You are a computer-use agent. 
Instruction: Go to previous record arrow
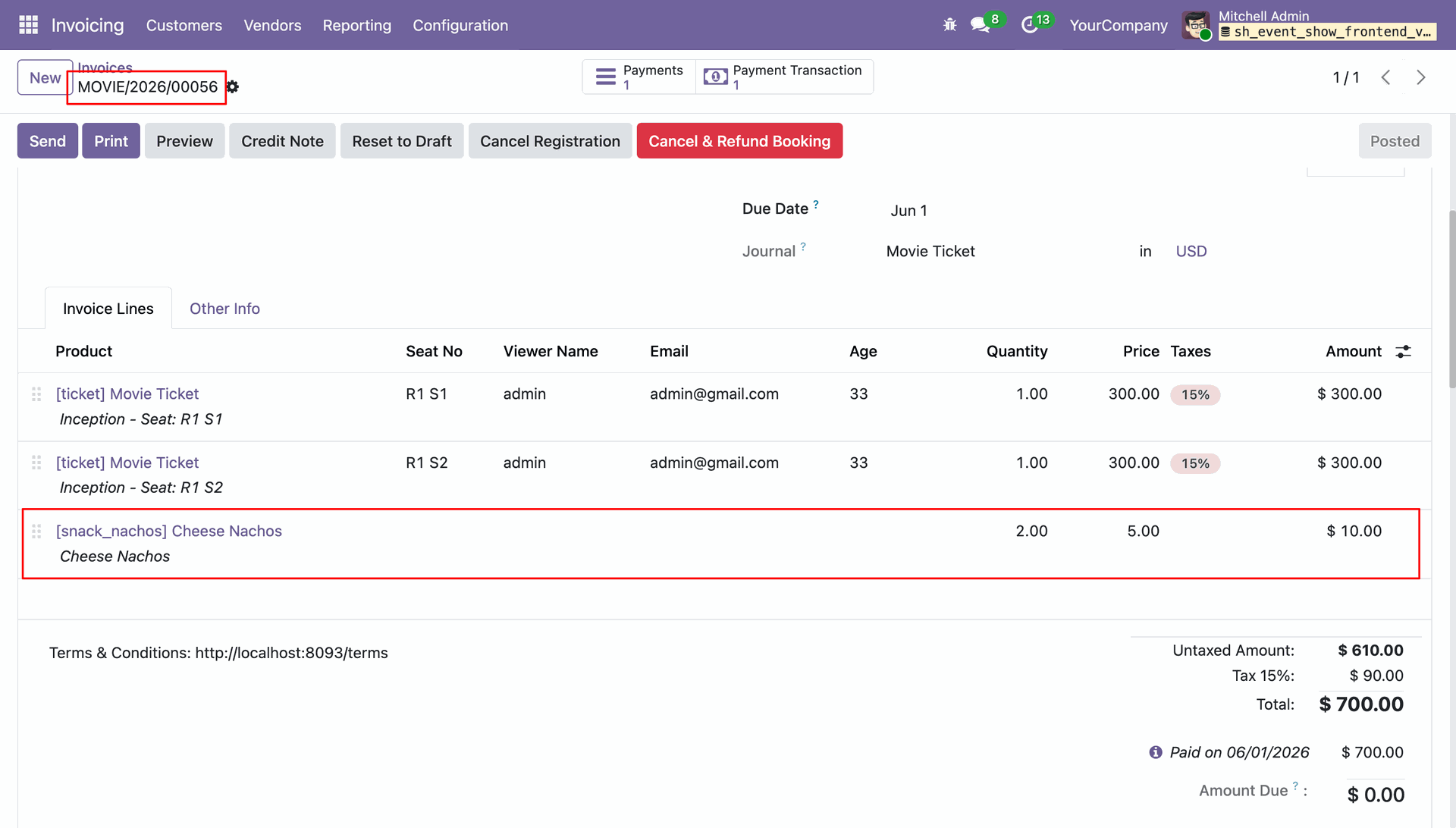[1385, 77]
